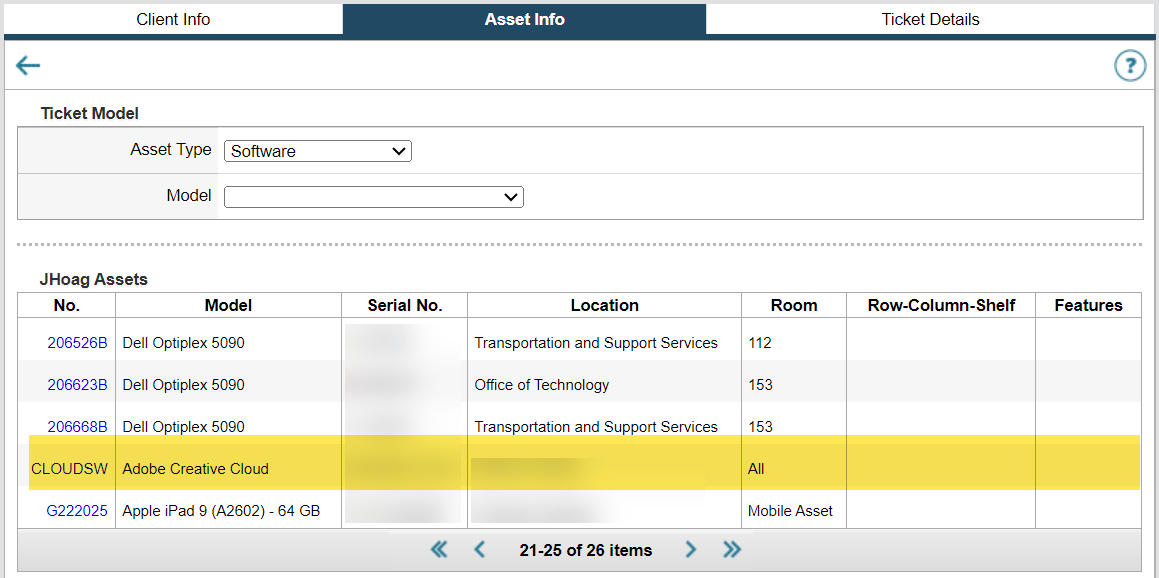Open asset 206623B link
1159x578 pixels.
tap(77, 385)
